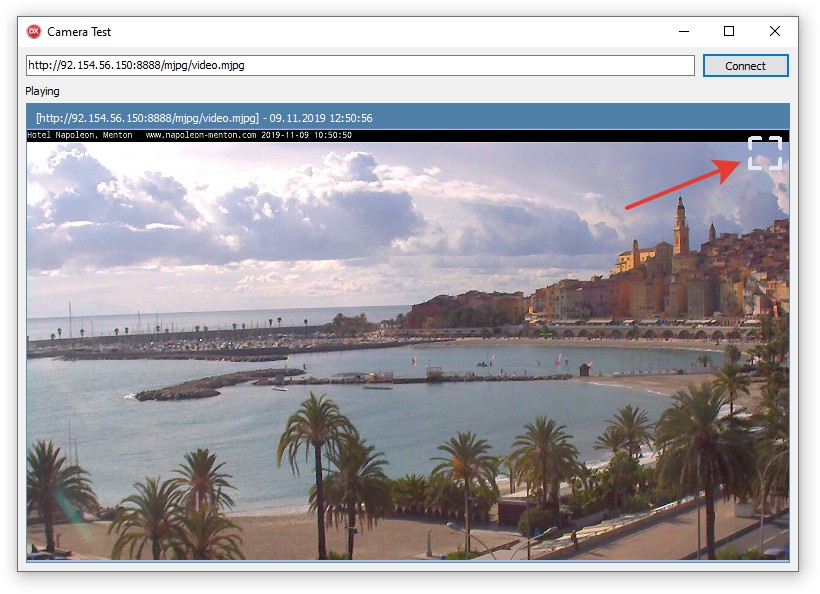Focus the camera URL input field

tap(360, 66)
